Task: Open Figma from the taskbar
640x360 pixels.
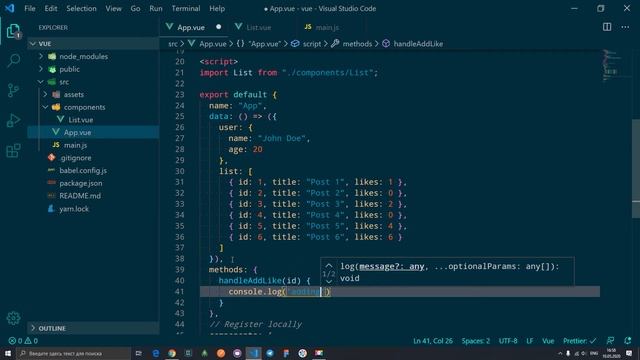Action: click(286, 353)
